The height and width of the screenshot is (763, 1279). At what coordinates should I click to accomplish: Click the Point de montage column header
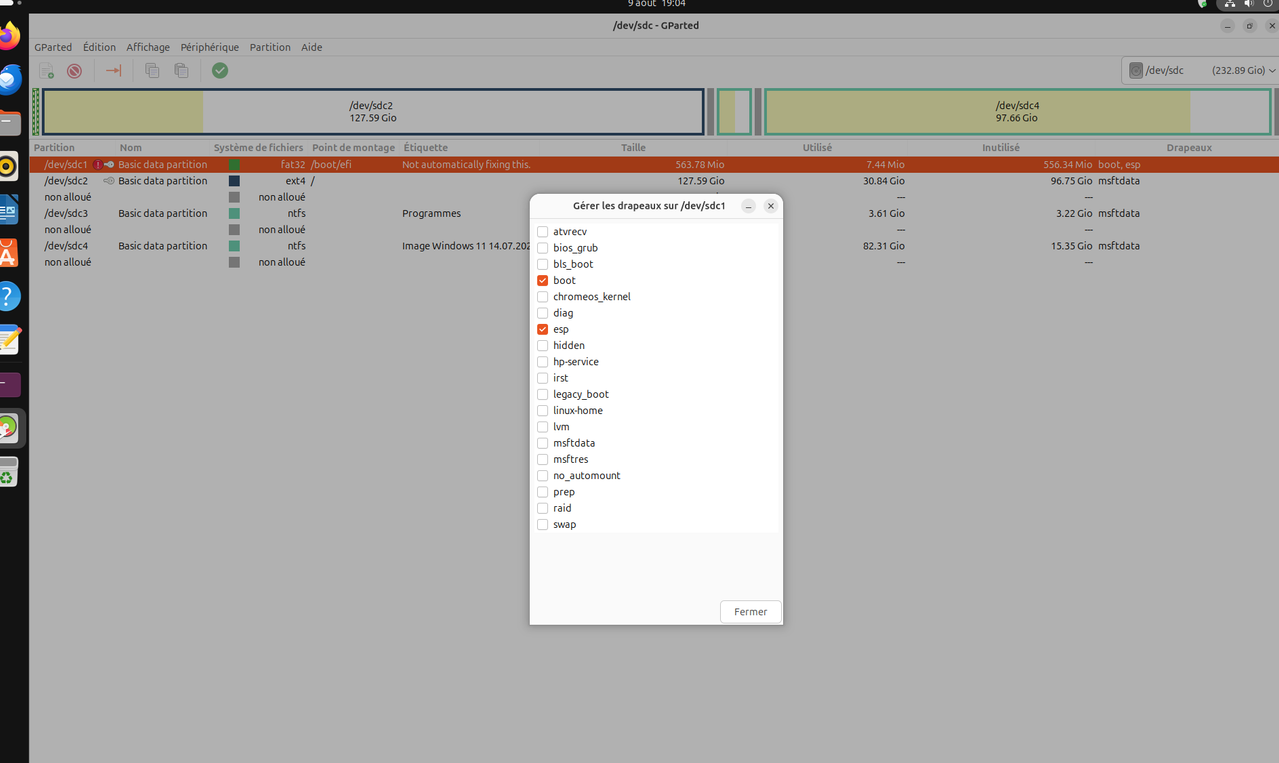tap(353, 148)
